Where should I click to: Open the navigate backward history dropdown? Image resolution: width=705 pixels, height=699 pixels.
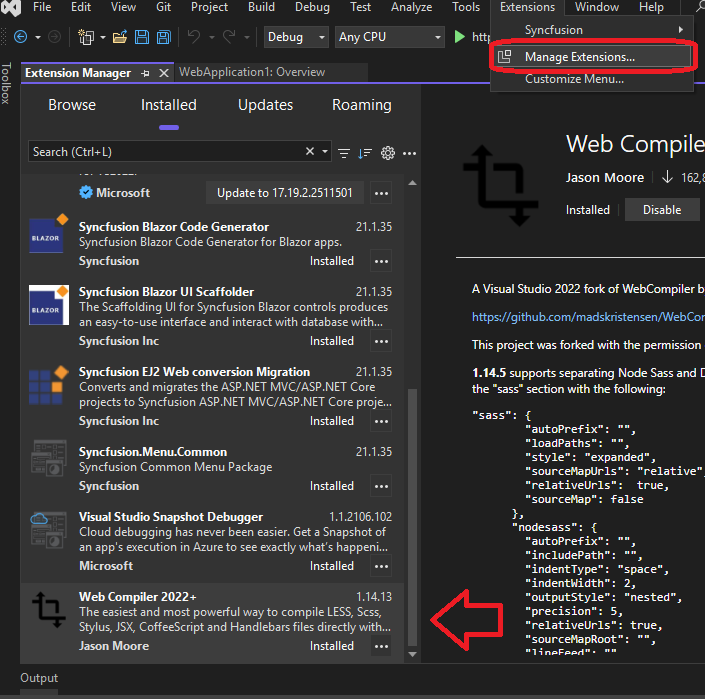click(38, 37)
